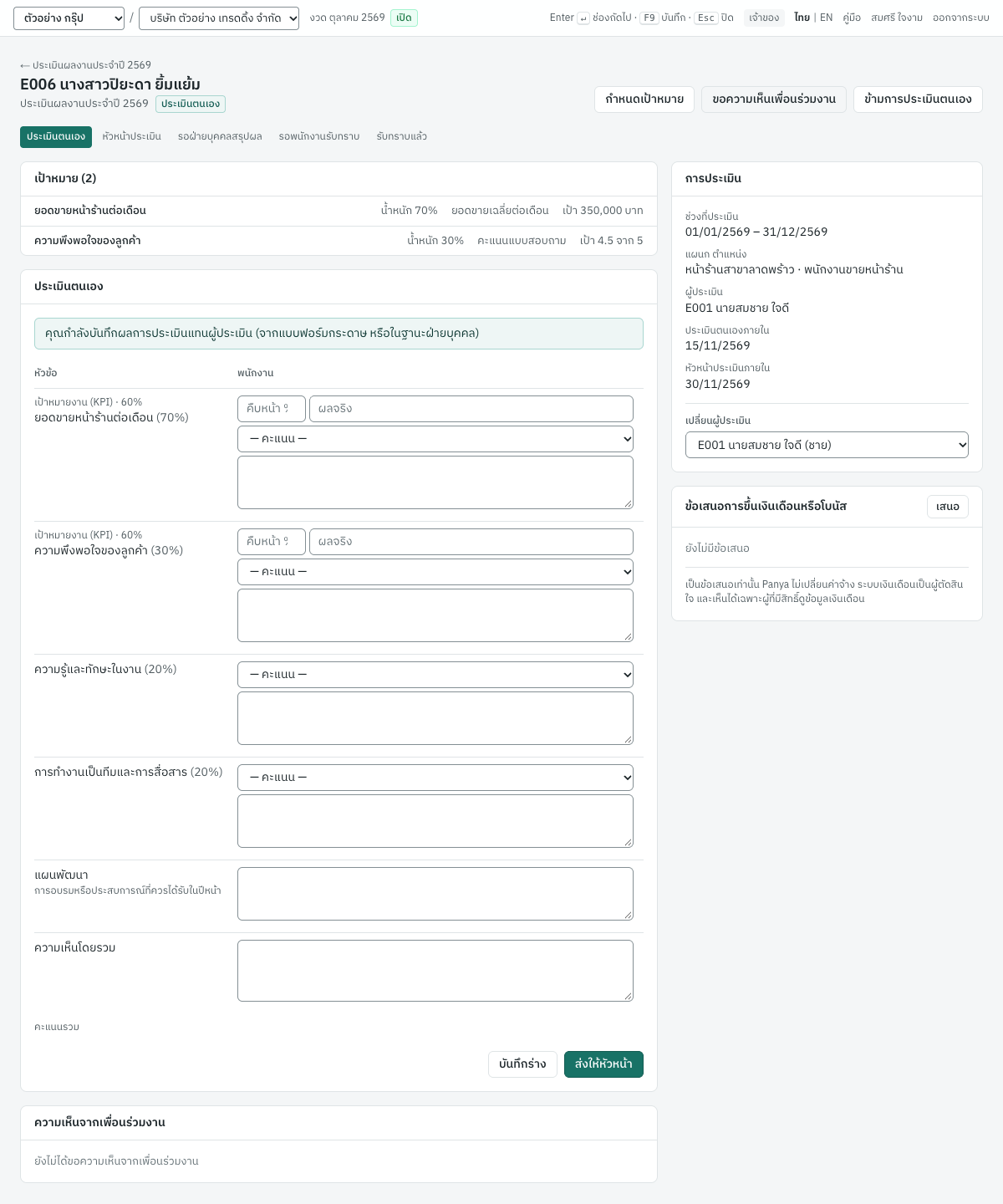The width and height of the screenshot is (1003, 1204).
Task: Select the รอฝ่ายบุคคลสรุปผล step tab
Action: (220, 137)
